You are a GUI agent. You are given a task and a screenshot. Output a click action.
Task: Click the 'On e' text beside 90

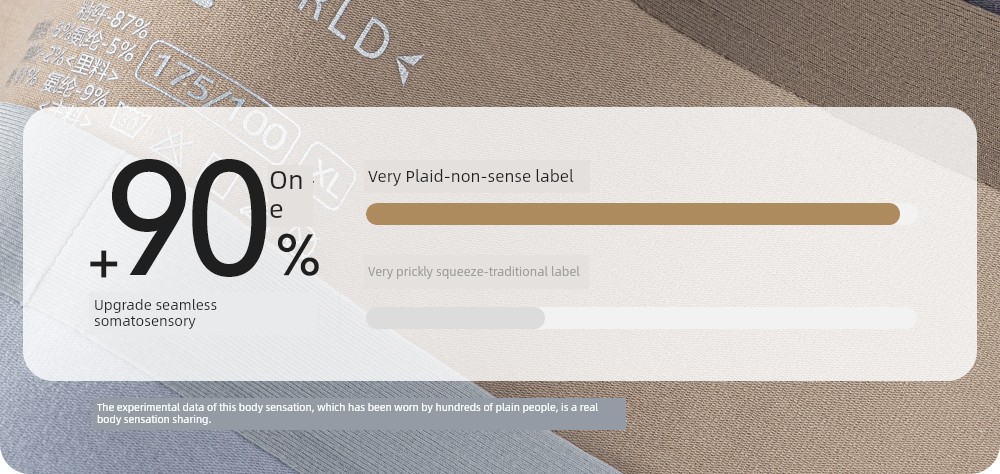point(286,195)
